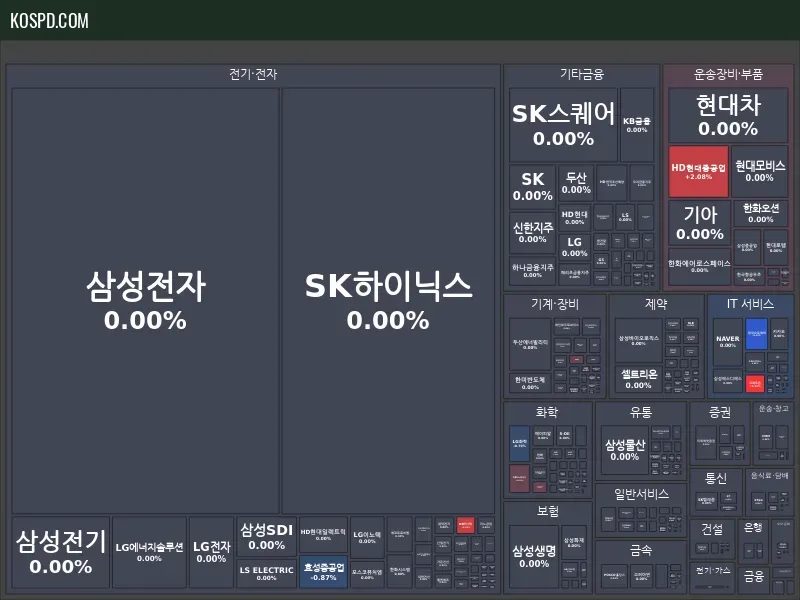Click the 음식료·담배 sector header
Viewport: 800px width, 600px height.
[769, 476]
